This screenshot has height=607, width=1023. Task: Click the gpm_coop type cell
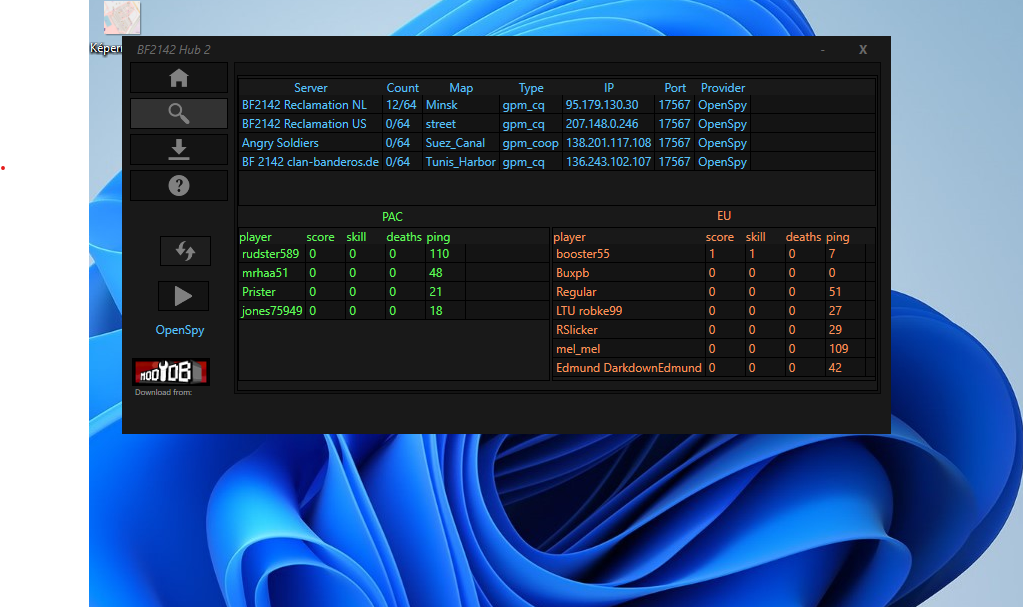click(x=530, y=142)
